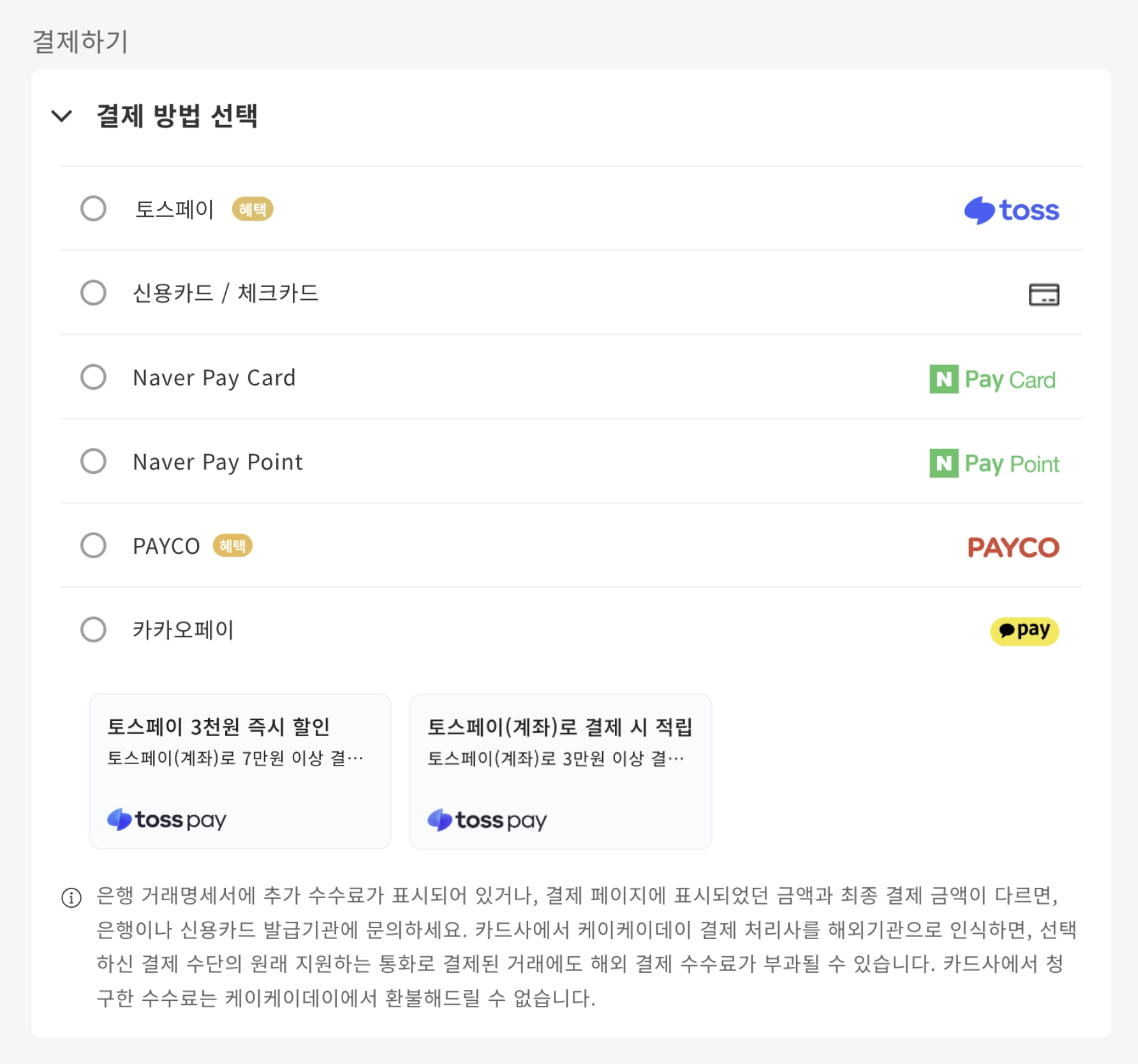Click the red PAYCO logo
1138x1064 pixels.
(x=1013, y=547)
